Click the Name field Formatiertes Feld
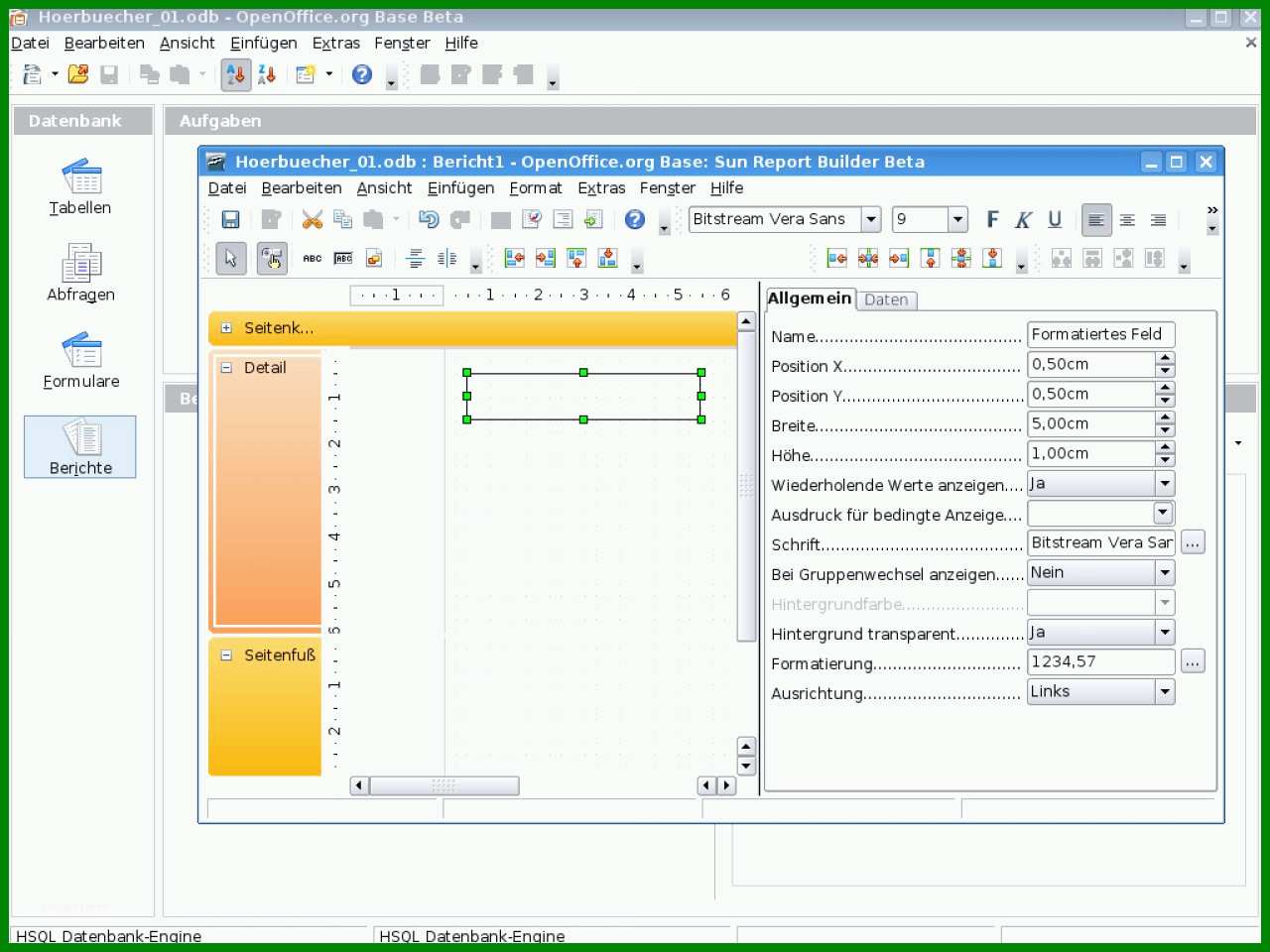This screenshot has height=952, width=1270. pyautogui.click(x=1100, y=334)
